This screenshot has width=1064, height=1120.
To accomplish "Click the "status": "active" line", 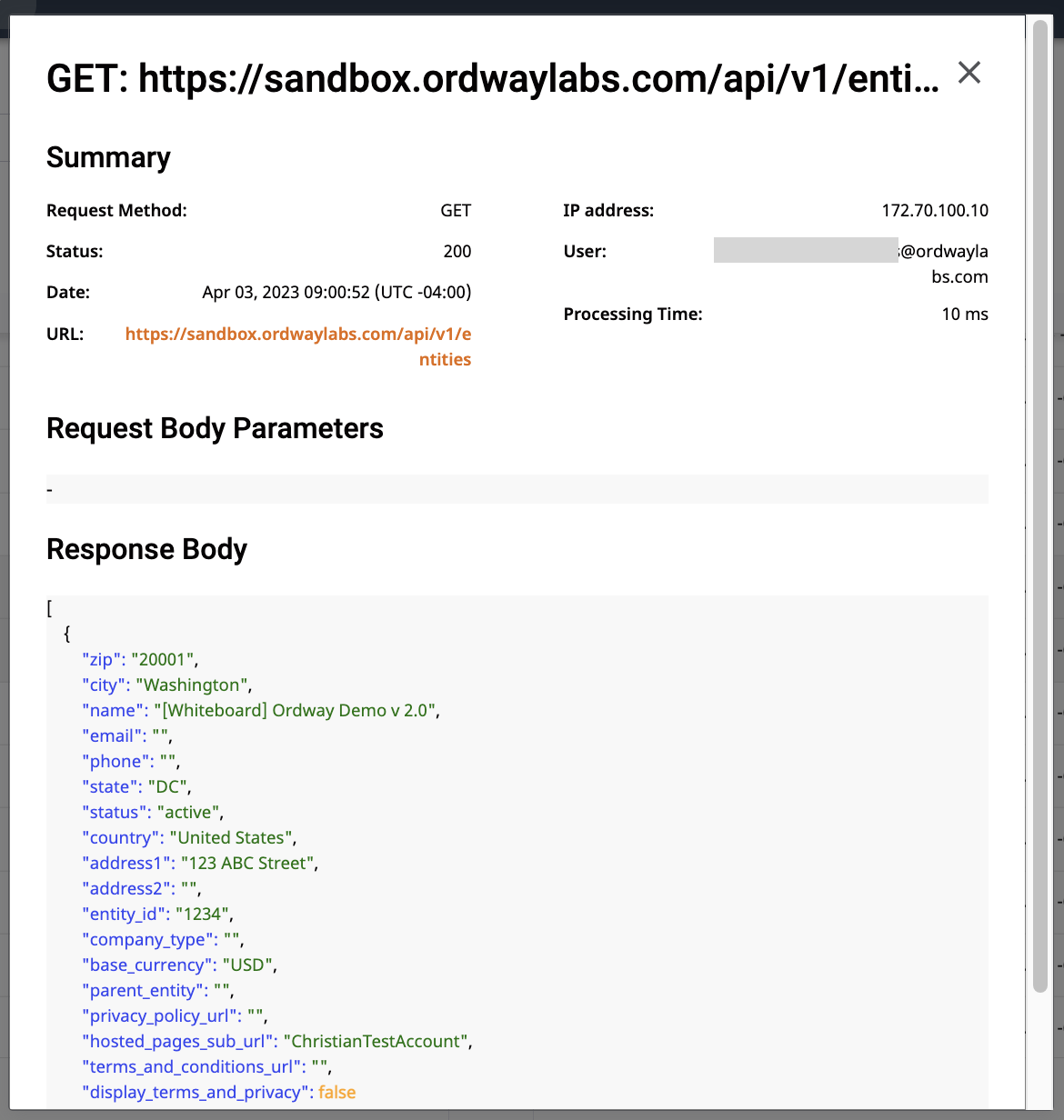I will [x=153, y=812].
